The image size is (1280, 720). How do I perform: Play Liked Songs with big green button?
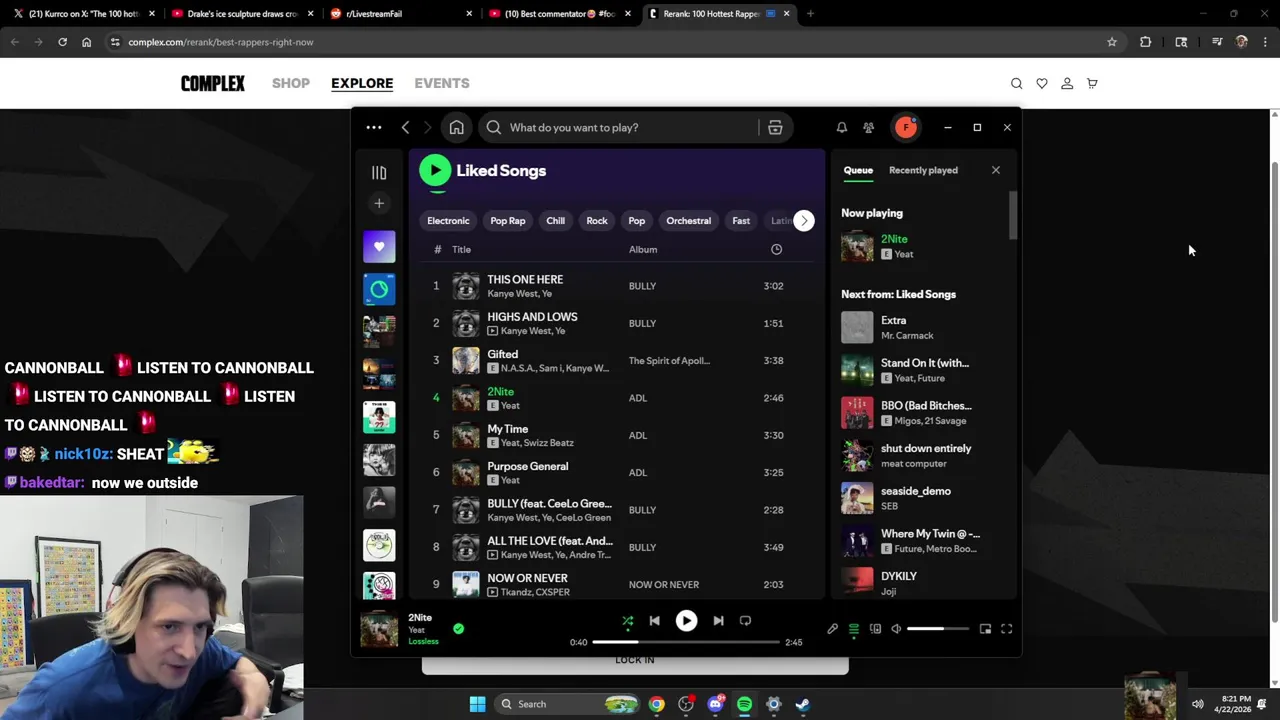435,171
